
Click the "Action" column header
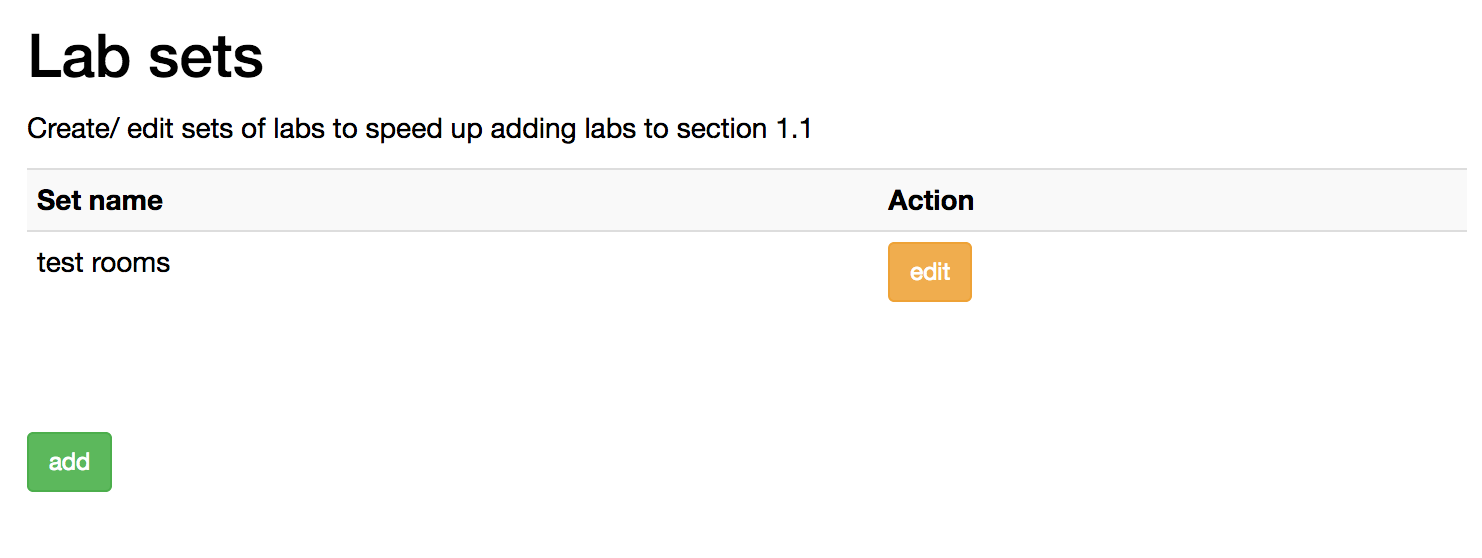(x=930, y=200)
